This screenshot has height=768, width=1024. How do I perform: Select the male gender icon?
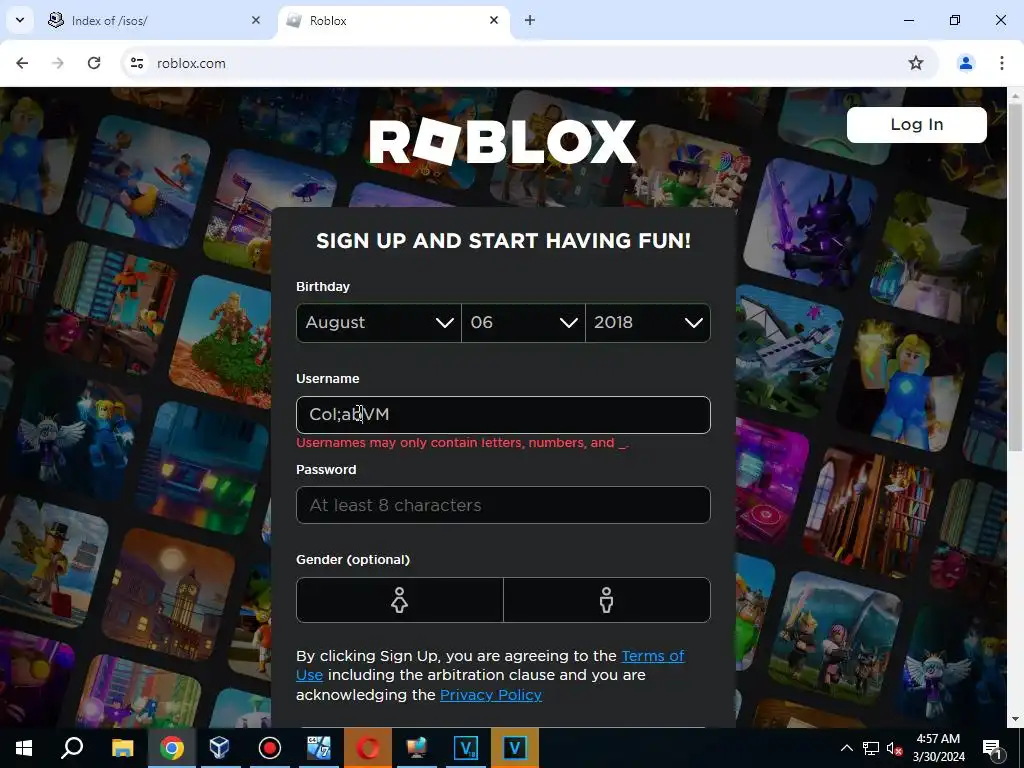coord(607,600)
